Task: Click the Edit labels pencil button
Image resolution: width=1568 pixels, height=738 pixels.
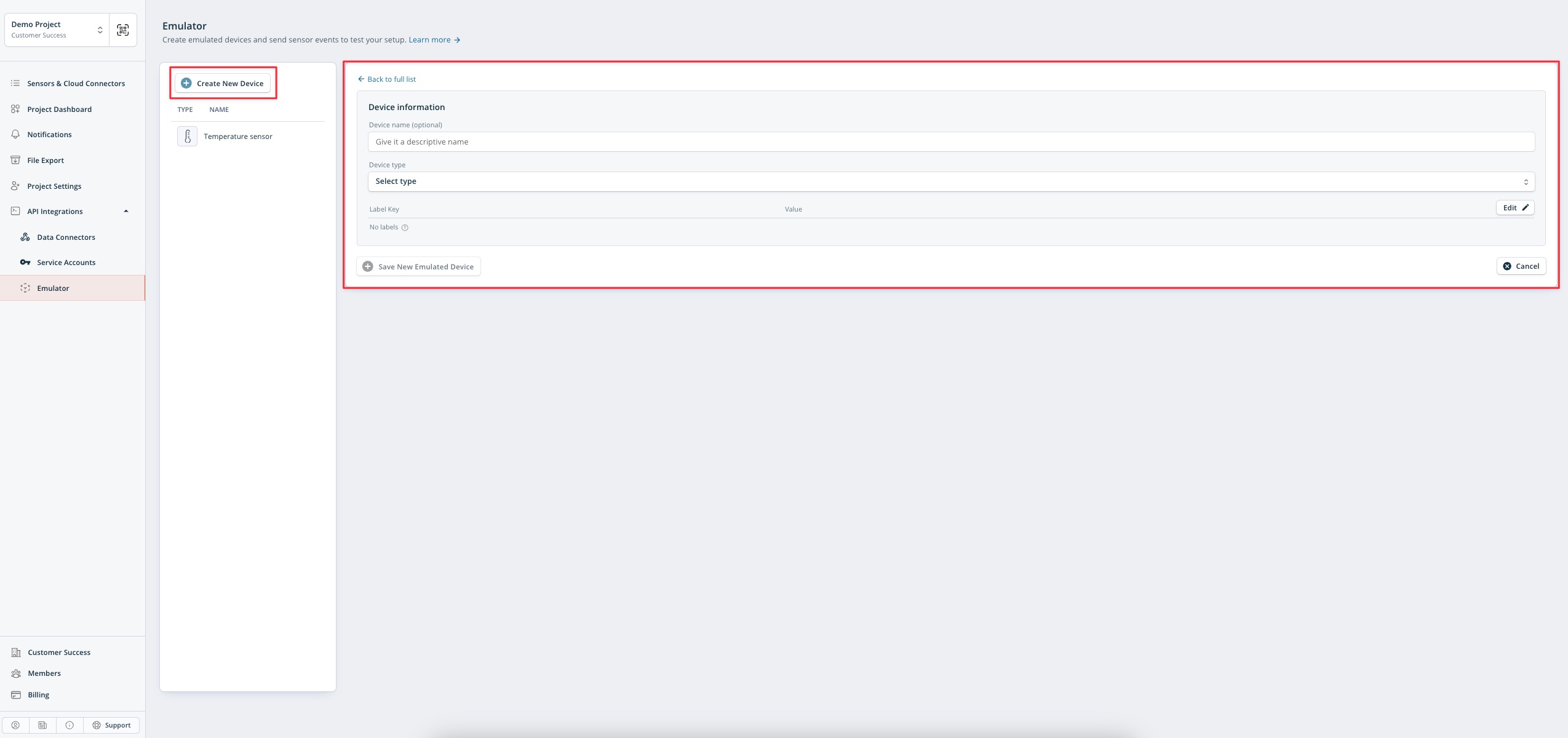Action: click(x=1514, y=208)
